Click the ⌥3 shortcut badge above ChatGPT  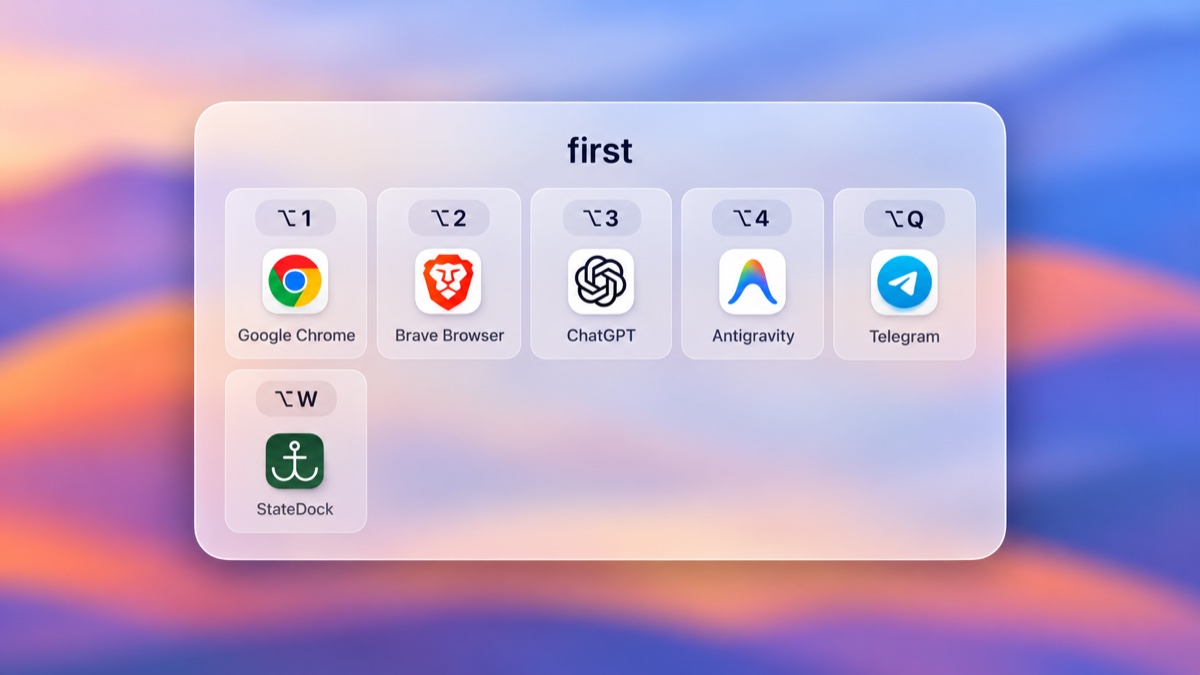coord(601,218)
